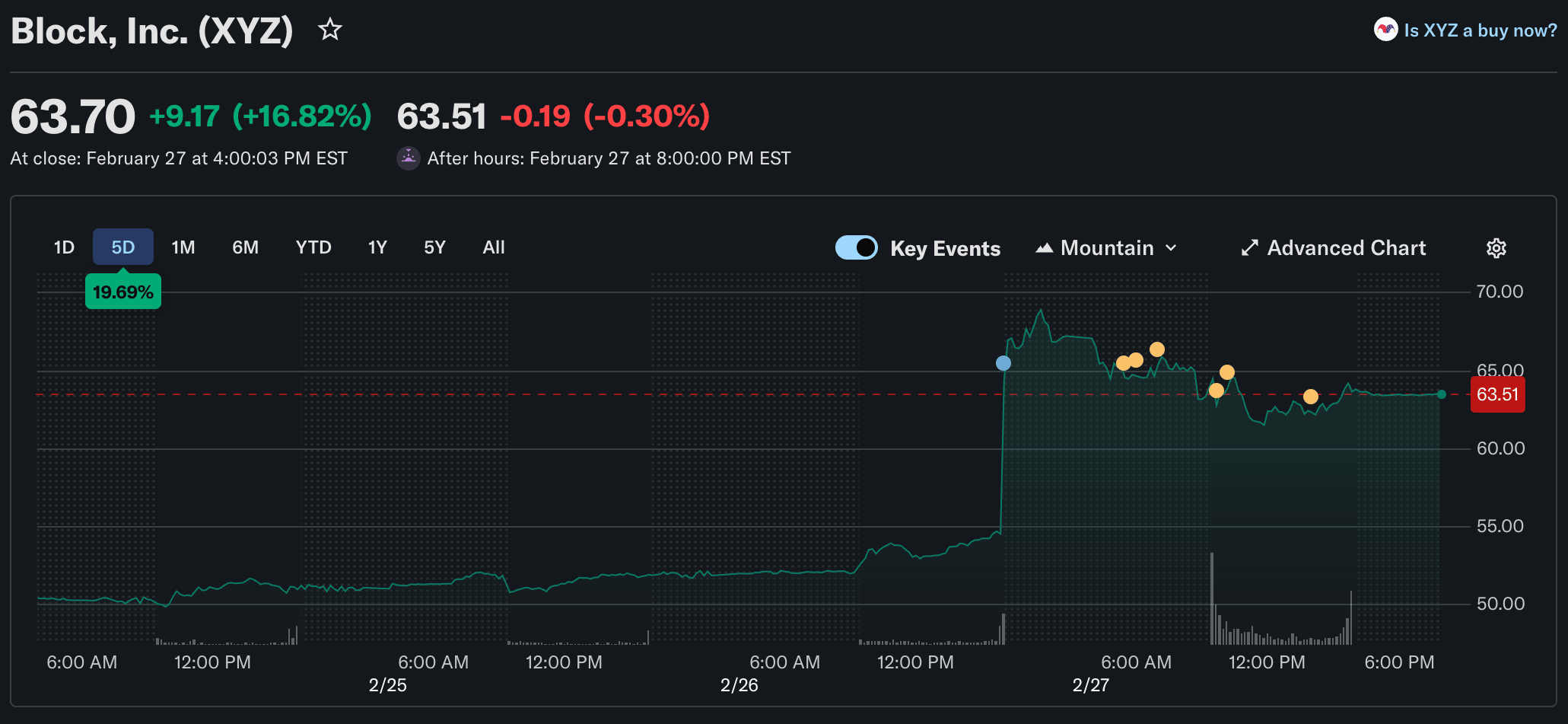Viewport: 1568px width, 724px height.
Task: Open the chart settings gear icon
Action: (x=1496, y=248)
